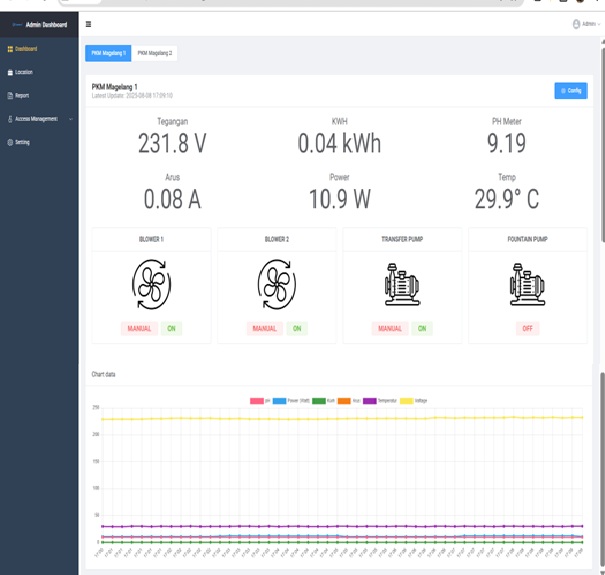The width and height of the screenshot is (605, 575).
Task: Click the yellow Voltage legend swatch
Action: (x=406, y=401)
